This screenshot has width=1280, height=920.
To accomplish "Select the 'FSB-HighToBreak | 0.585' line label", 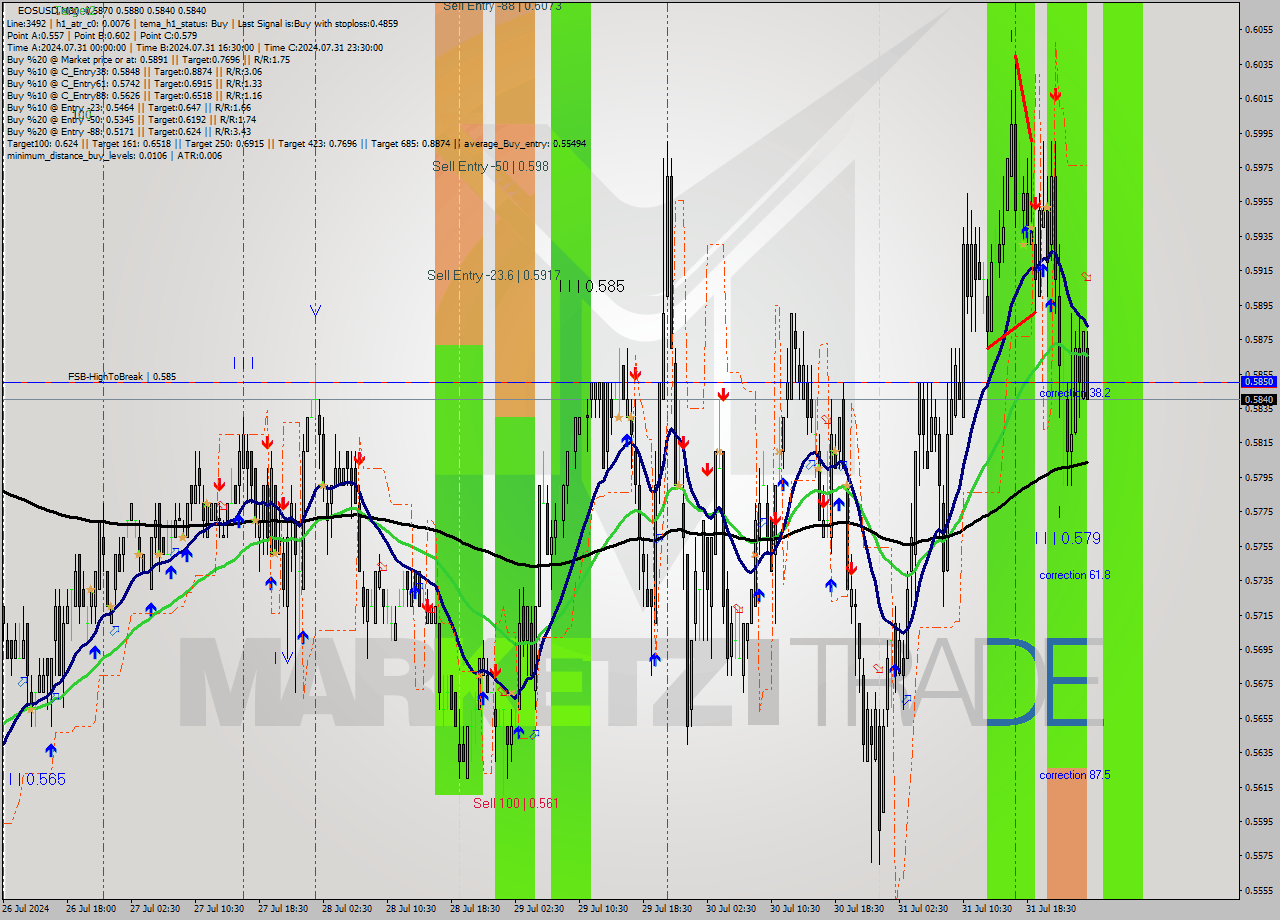I will point(122,377).
